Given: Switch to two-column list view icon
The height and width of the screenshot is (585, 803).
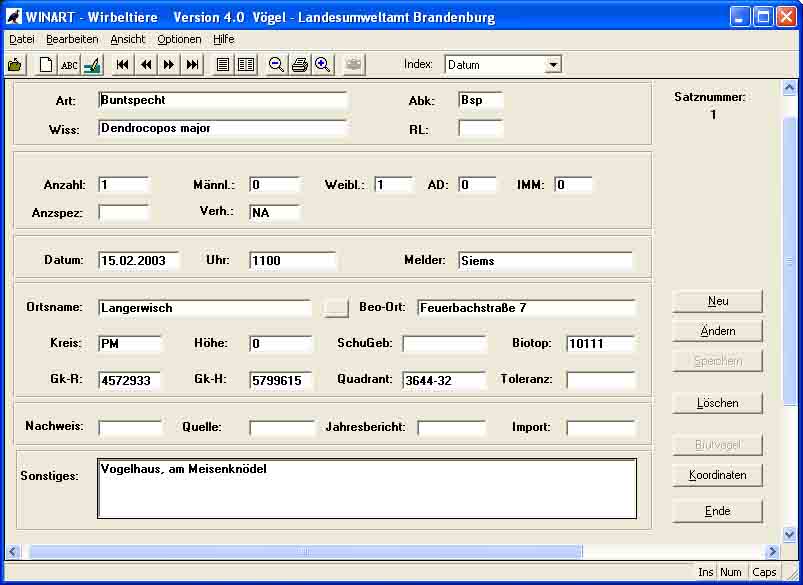Looking at the screenshot, I should click(246, 65).
